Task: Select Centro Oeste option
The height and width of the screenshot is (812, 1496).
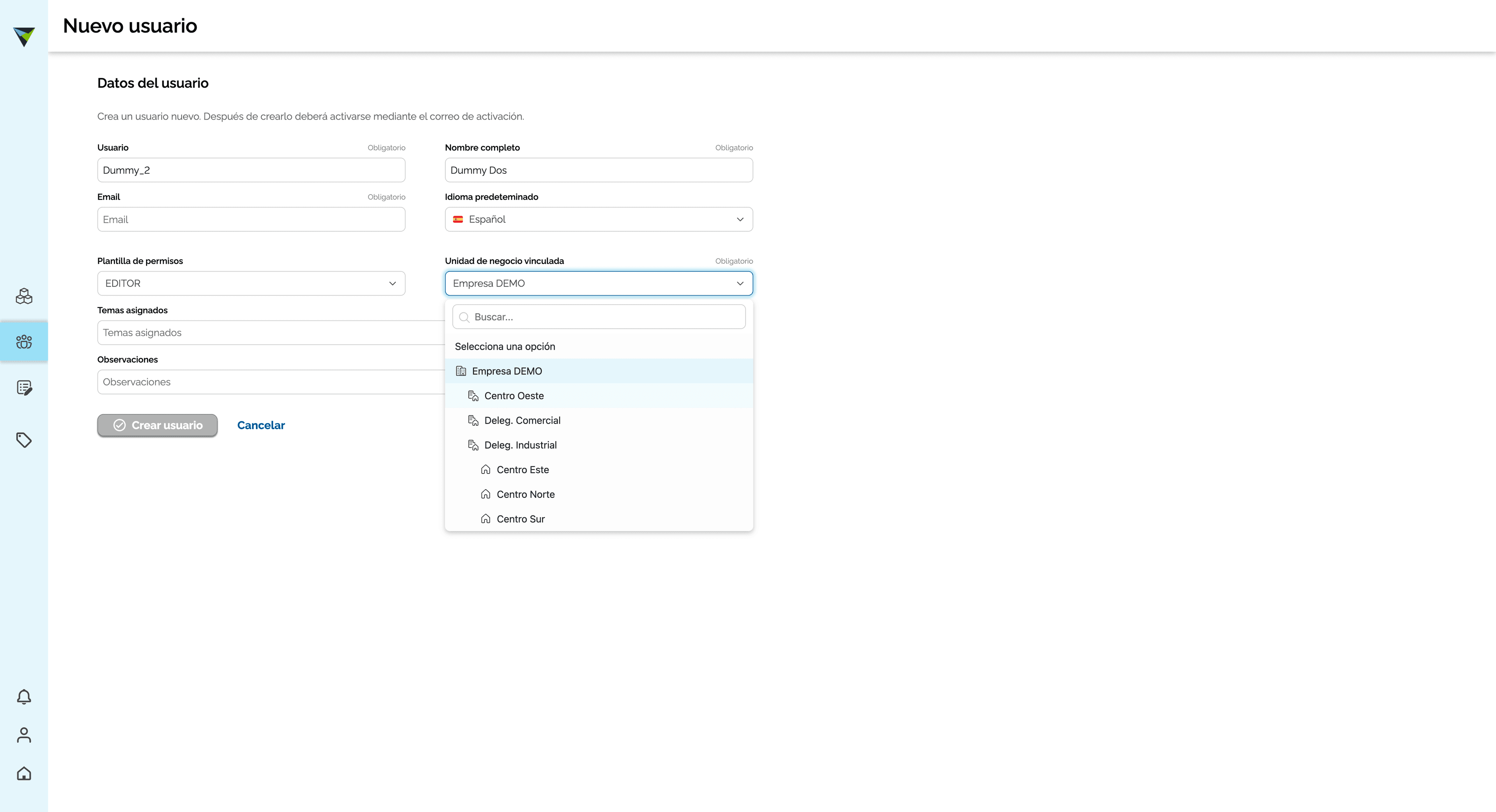Action: click(599, 396)
